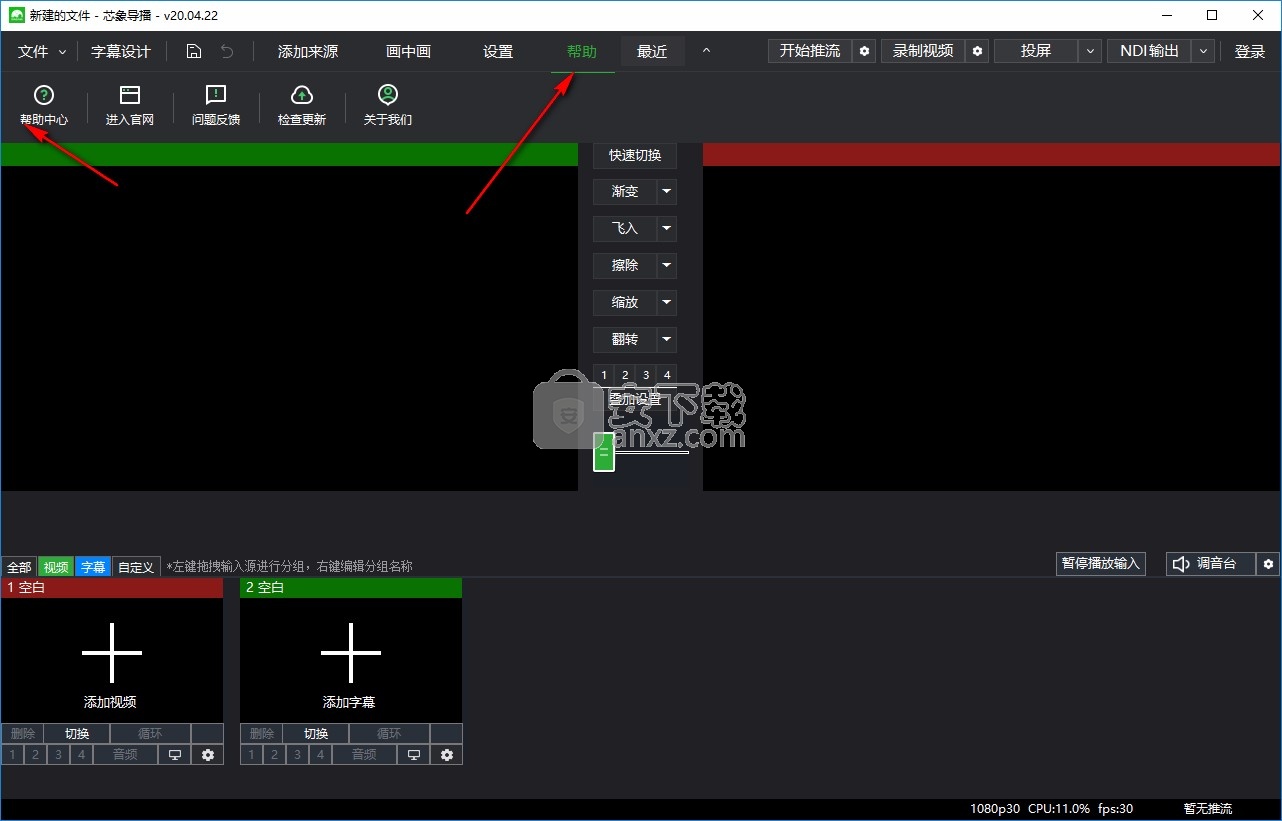Screen dimensions: 1282x821
Task: Click the 删除 button on input 2
Action: point(261,734)
